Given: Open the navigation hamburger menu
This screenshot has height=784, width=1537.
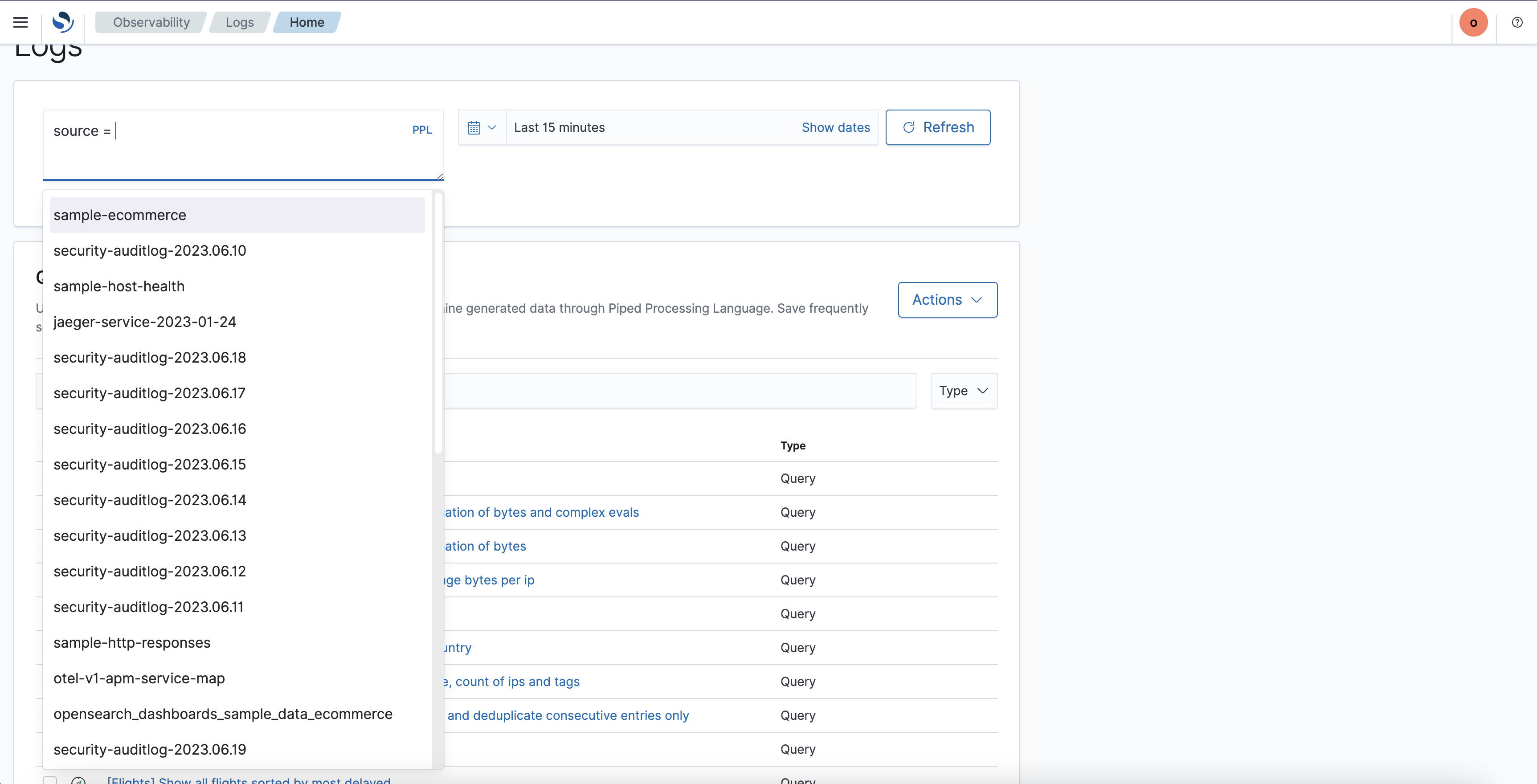Looking at the screenshot, I should [x=20, y=22].
